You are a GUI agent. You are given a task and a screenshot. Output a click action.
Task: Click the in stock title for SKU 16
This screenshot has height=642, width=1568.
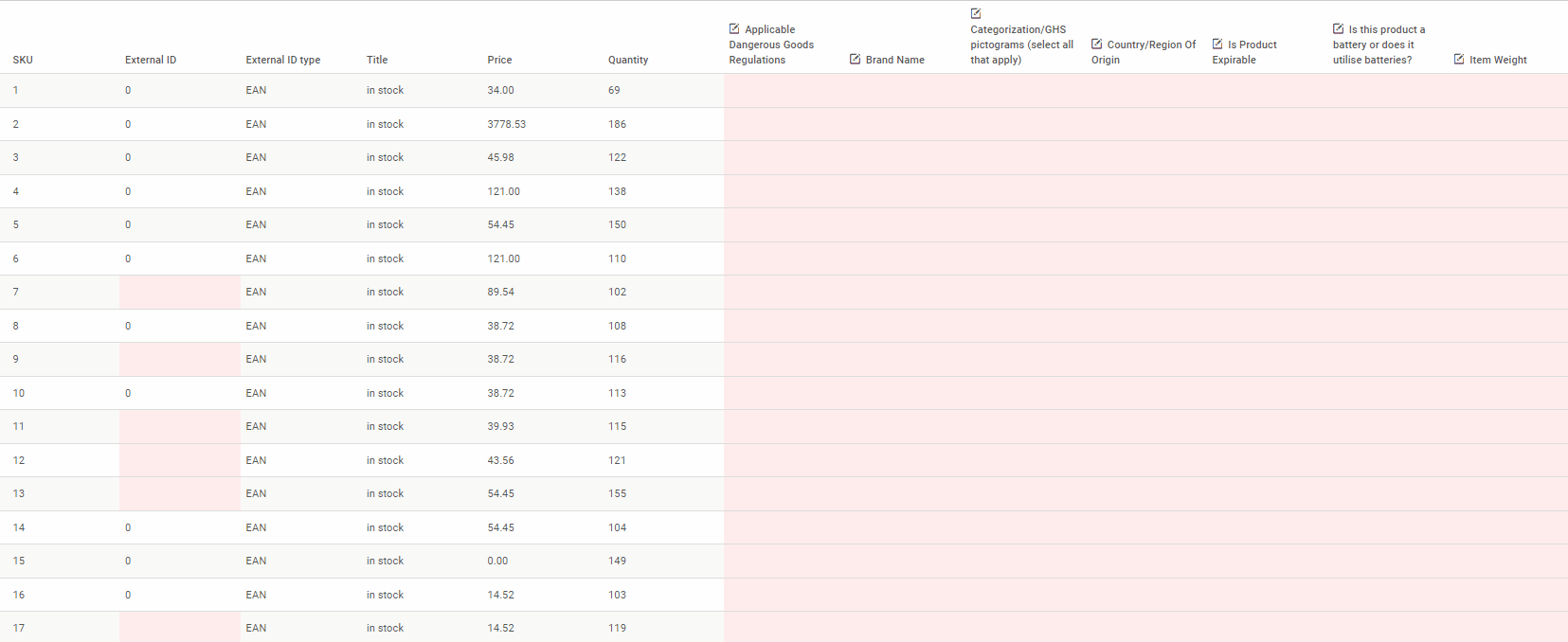click(386, 595)
